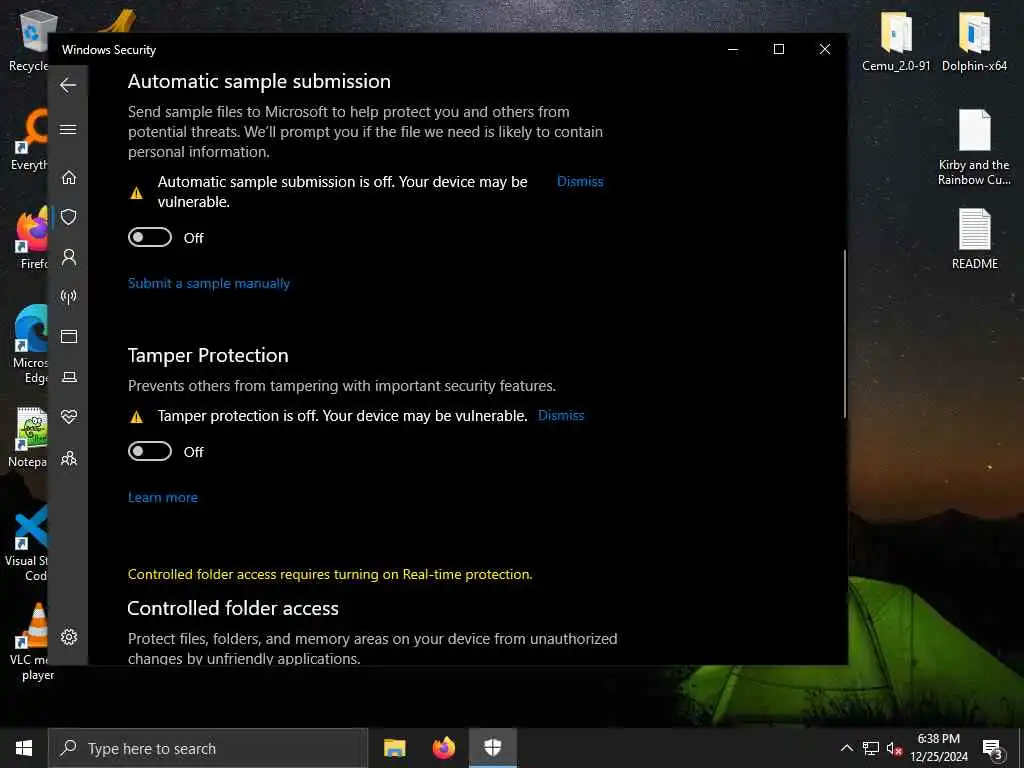1024x768 pixels.
Task: Open the muted volume tray icon
Action: 894,748
